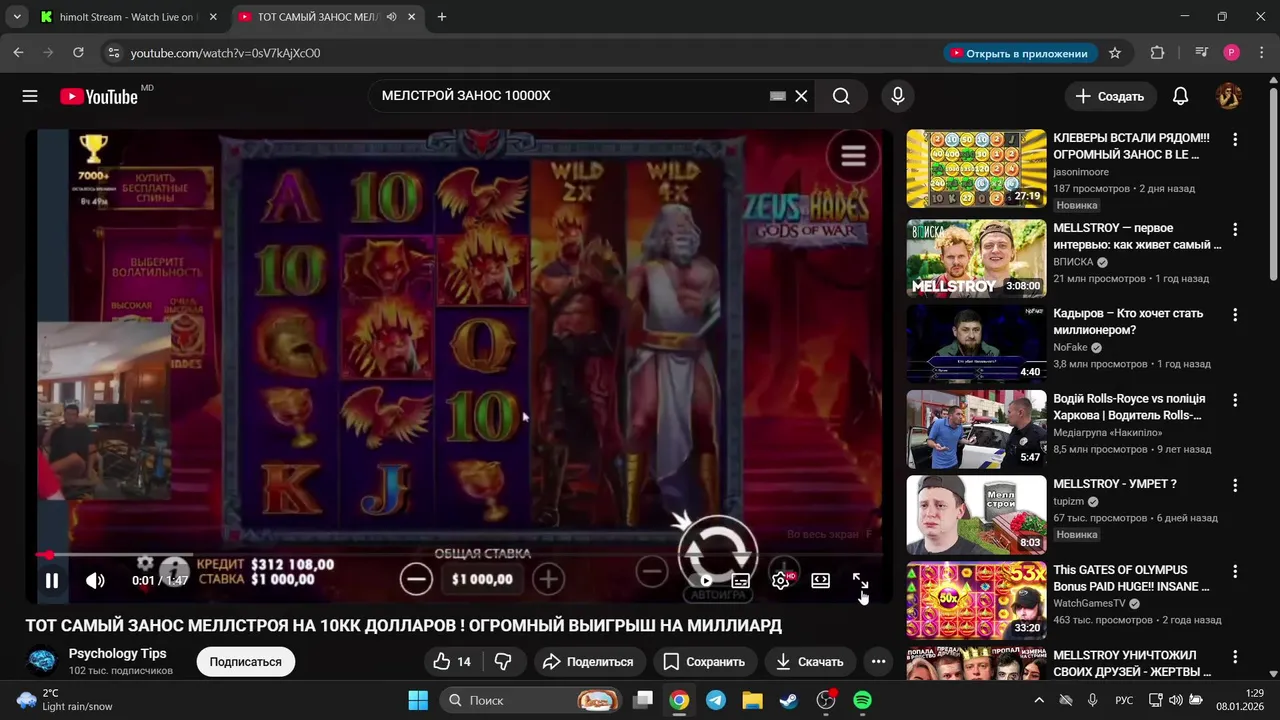Open options for GATES OF OLYMPUS video
The image size is (1280, 720).
pyautogui.click(x=1235, y=571)
